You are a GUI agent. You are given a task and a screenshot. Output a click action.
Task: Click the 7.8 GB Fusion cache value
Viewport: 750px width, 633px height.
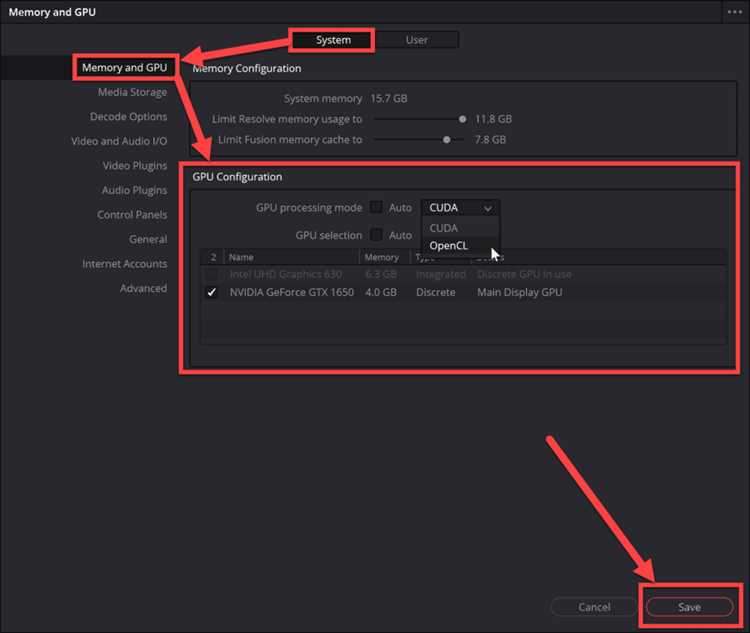point(490,140)
